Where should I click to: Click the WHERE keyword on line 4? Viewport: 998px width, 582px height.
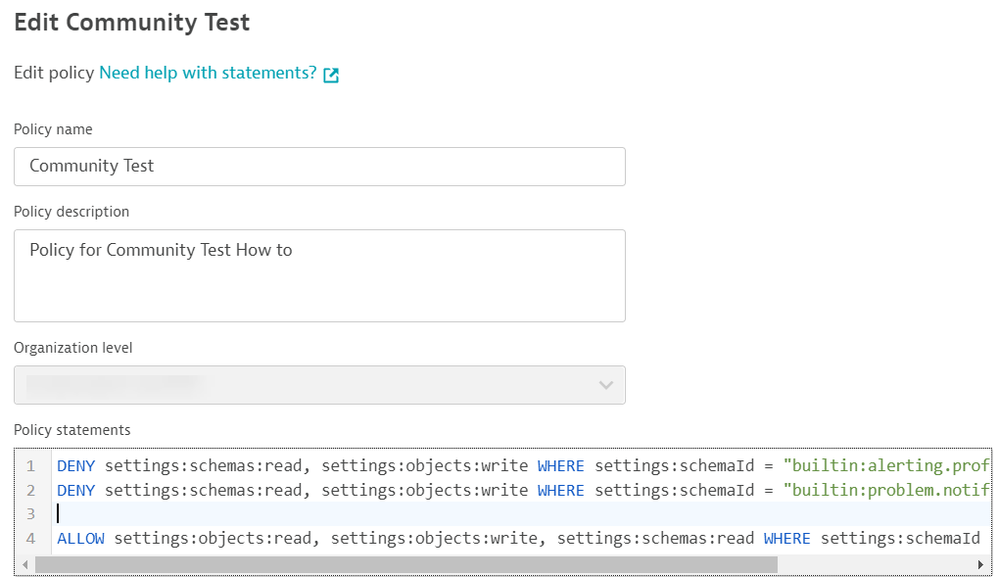tap(787, 538)
